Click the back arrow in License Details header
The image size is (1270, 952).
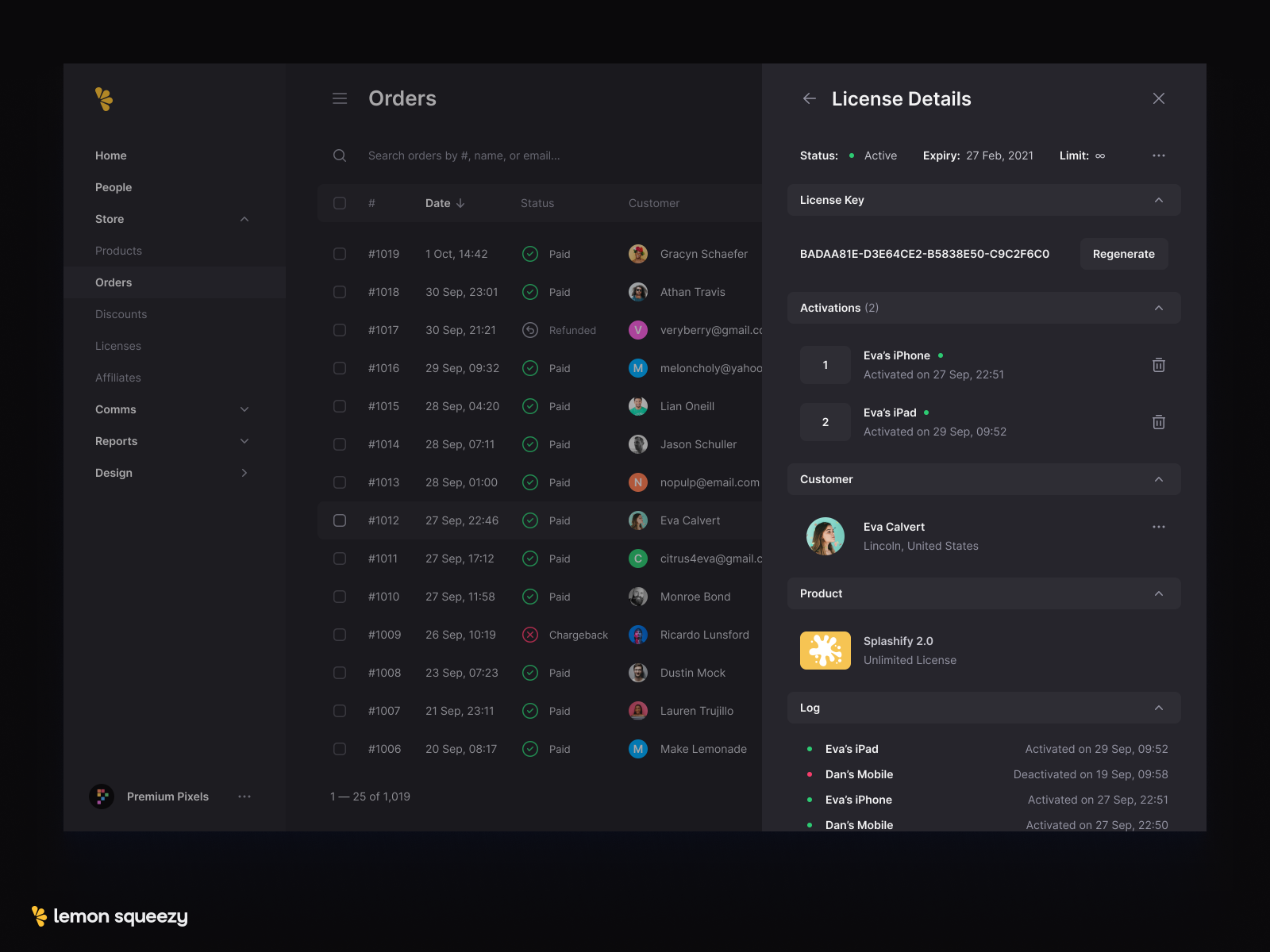[809, 98]
